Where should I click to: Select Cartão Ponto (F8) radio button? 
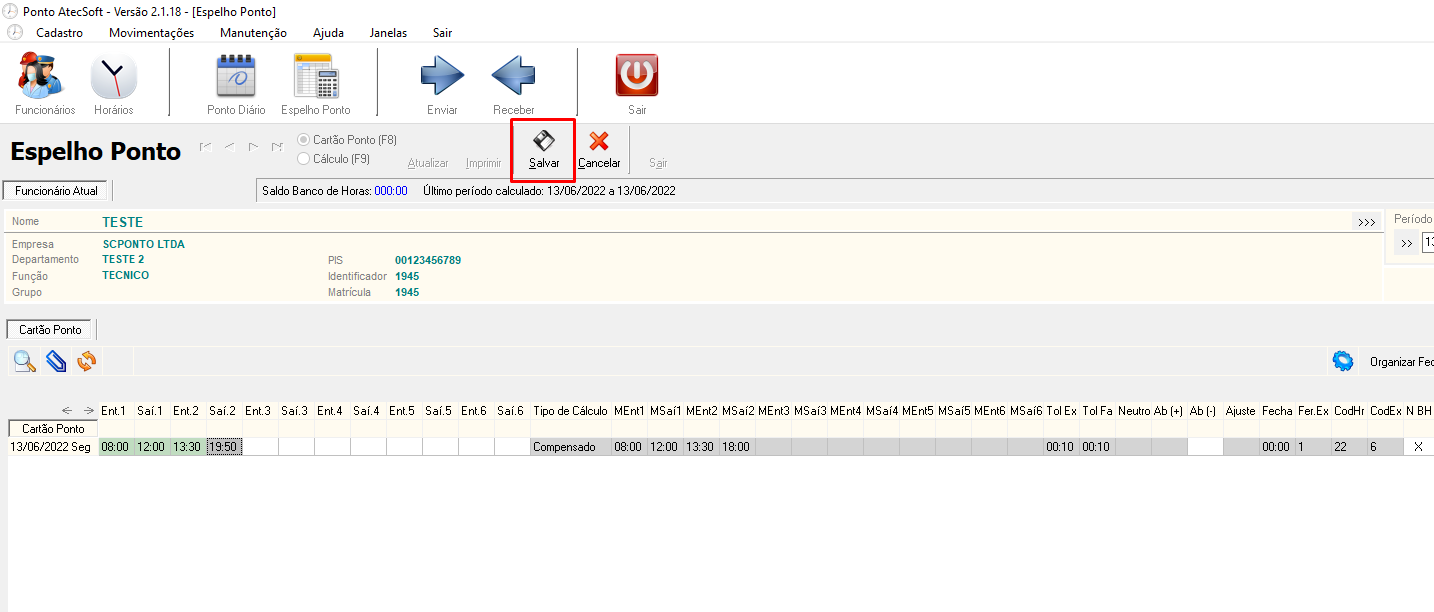pyautogui.click(x=304, y=140)
